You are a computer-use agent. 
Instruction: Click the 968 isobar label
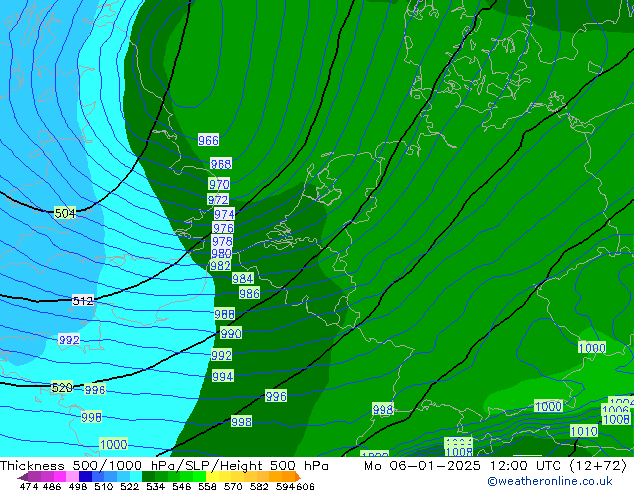(x=221, y=164)
